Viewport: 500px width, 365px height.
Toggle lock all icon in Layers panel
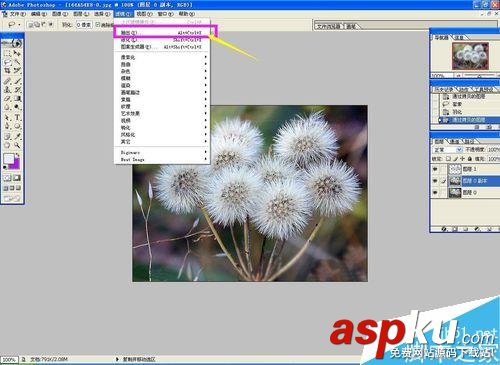pyautogui.click(x=470, y=159)
